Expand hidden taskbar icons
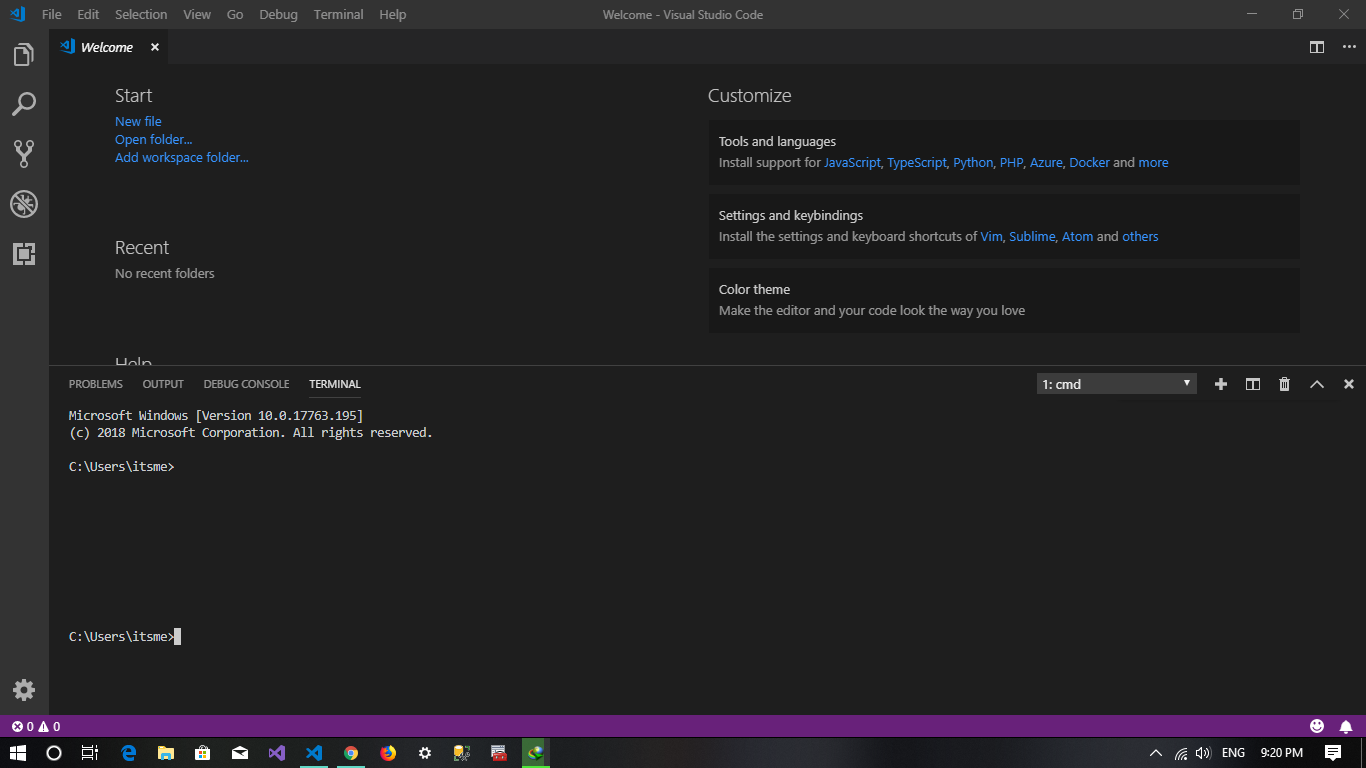Image resolution: width=1366 pixels, height=768 pixels. (x=1154, y=752)
